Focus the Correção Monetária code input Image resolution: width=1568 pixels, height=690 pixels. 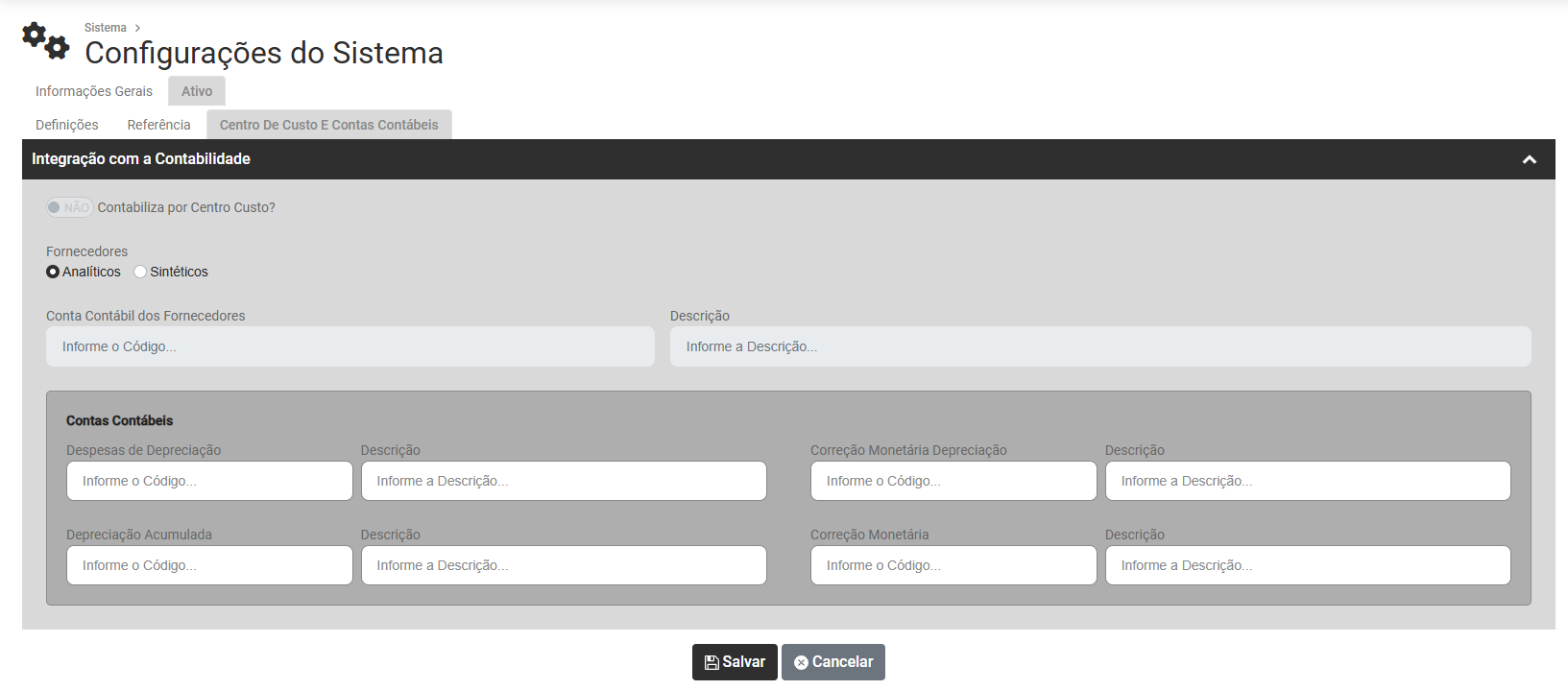click(953, 565)
